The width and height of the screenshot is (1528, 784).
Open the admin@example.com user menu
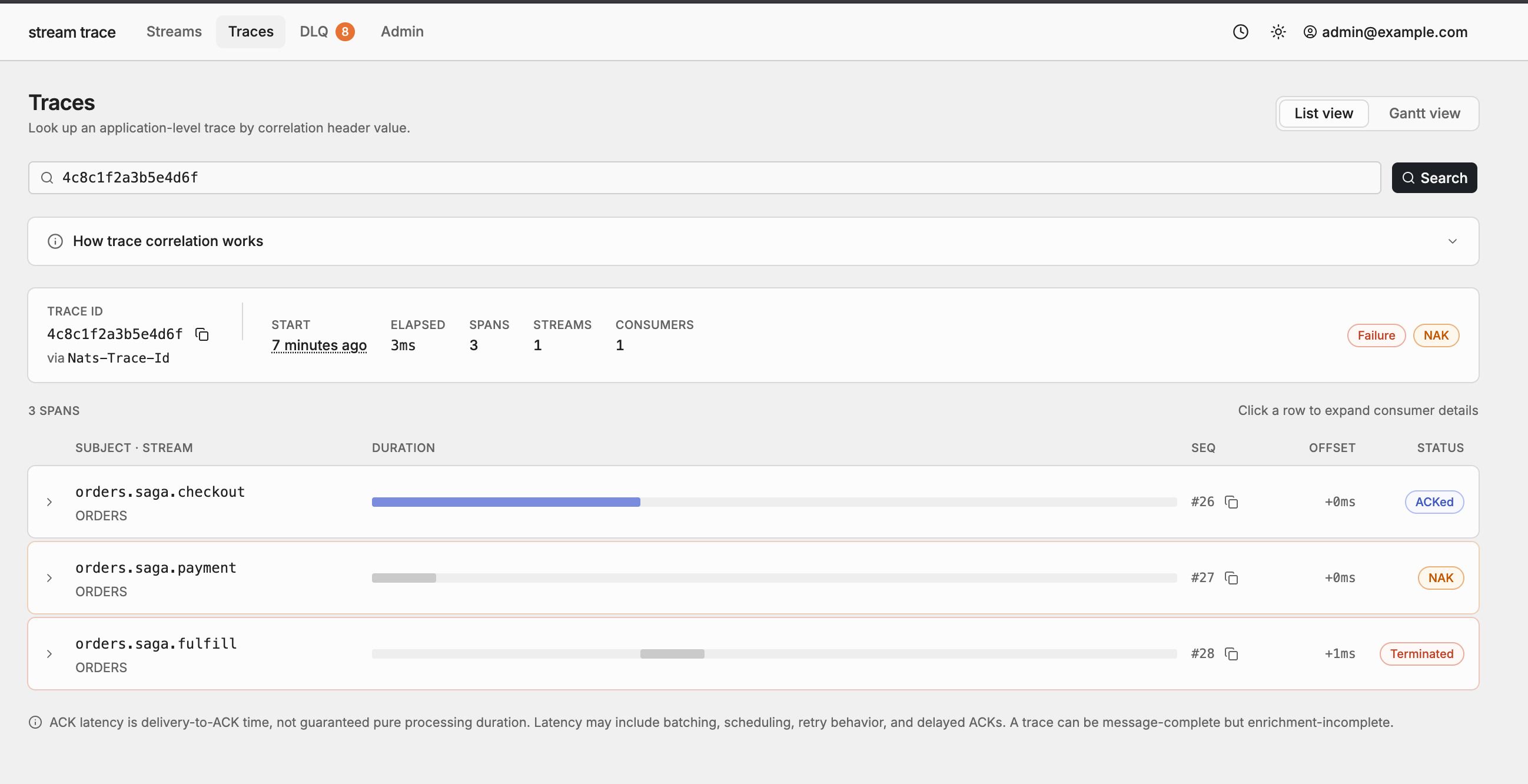tap(1385, 32)
